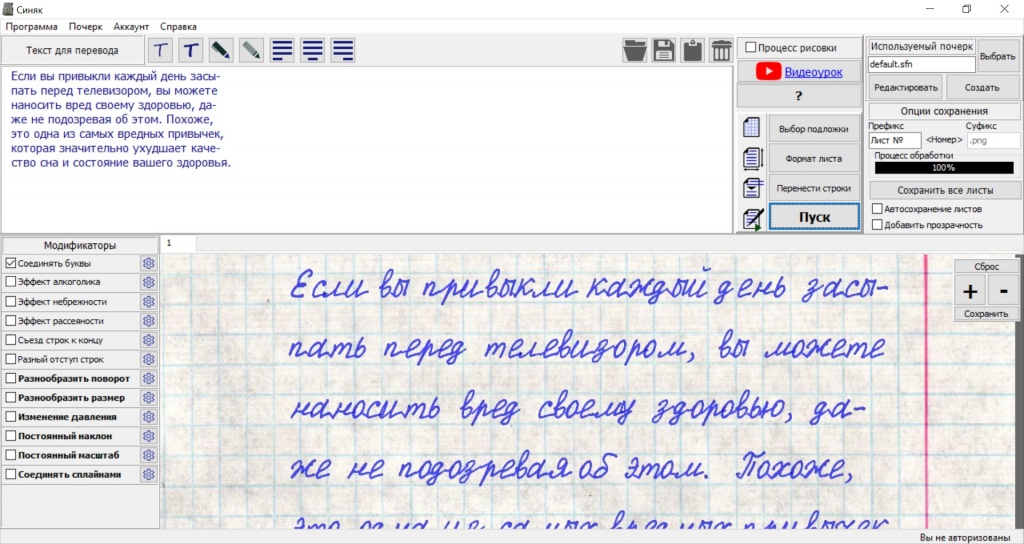This screenshot has width=1024, height=544.
Task: Enable Съезд строк к концу checkbox
Action: coord(10,340)
